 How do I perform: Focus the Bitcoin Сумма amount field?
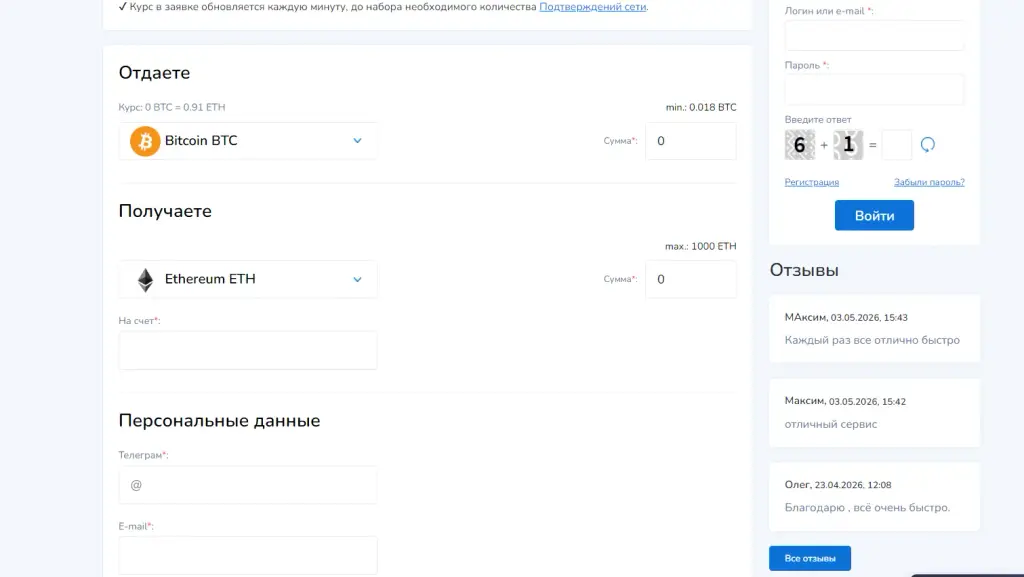(x=691, y=141)
